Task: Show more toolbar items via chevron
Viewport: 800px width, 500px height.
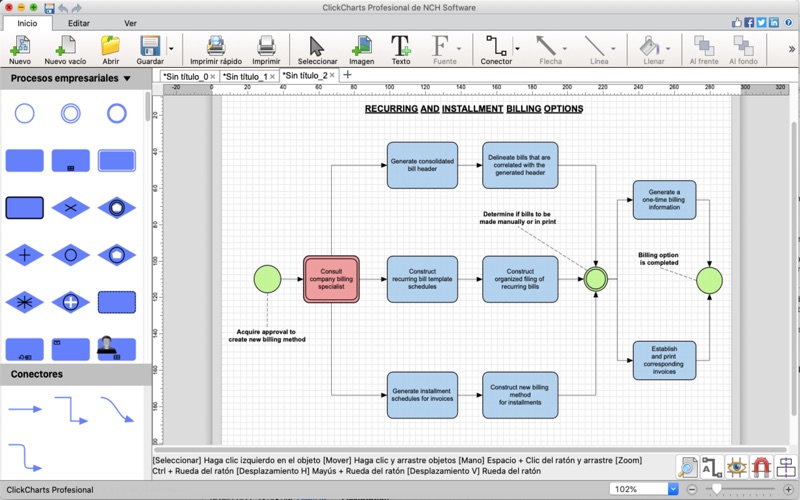Action: coord(791,49)
